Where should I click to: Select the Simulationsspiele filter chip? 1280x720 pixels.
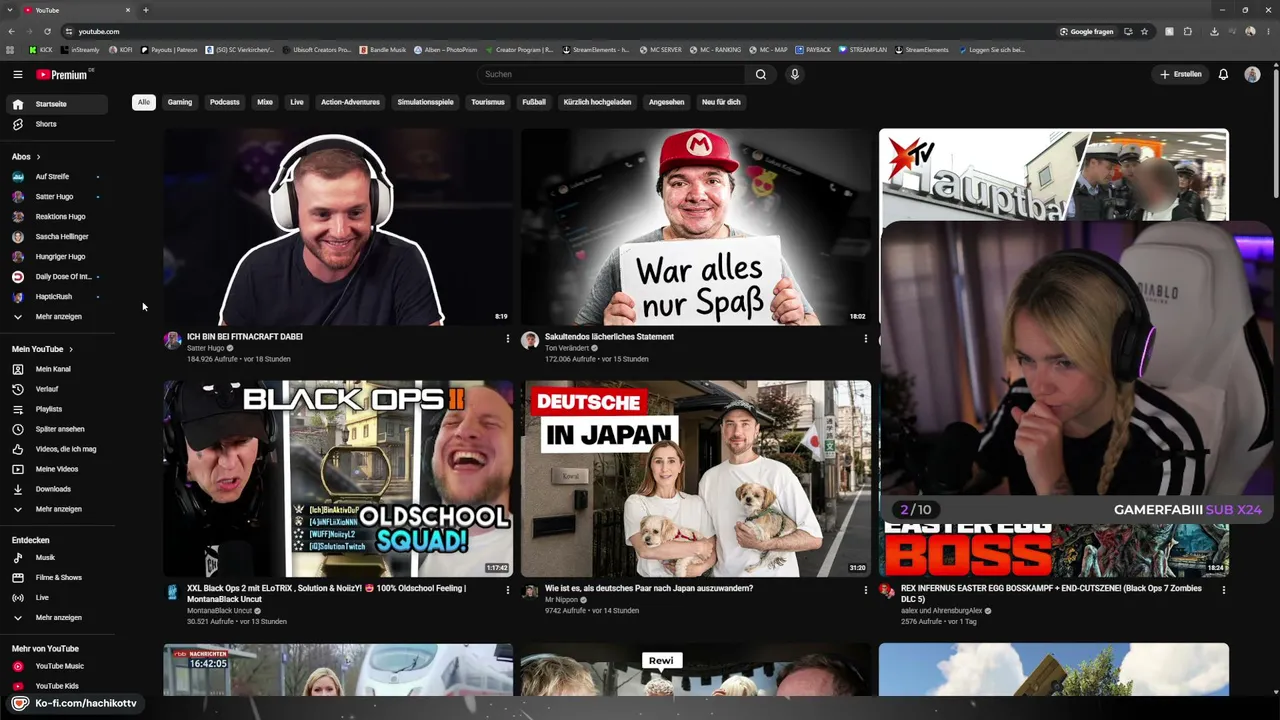pyautogui.click(x=425, y=102)
